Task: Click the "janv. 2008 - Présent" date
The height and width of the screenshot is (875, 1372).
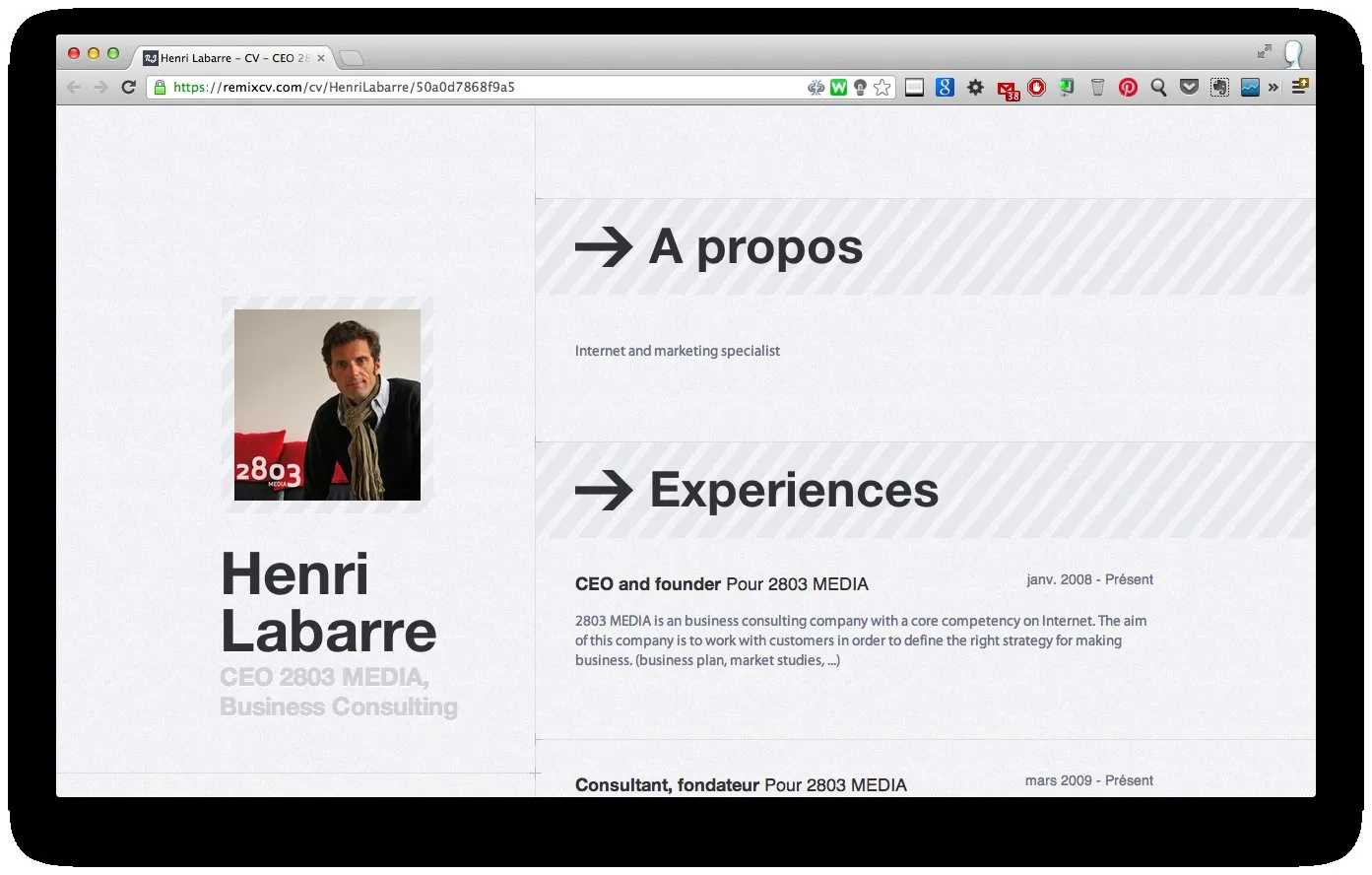Action: [1090, 579]
